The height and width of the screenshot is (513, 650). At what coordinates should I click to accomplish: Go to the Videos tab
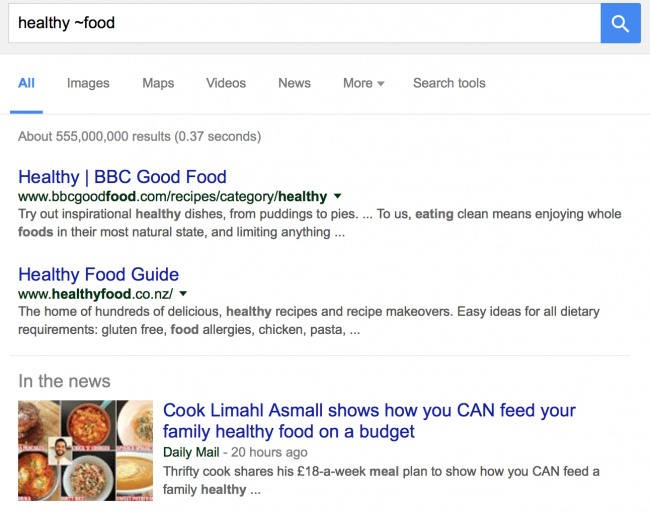point(226,83)
